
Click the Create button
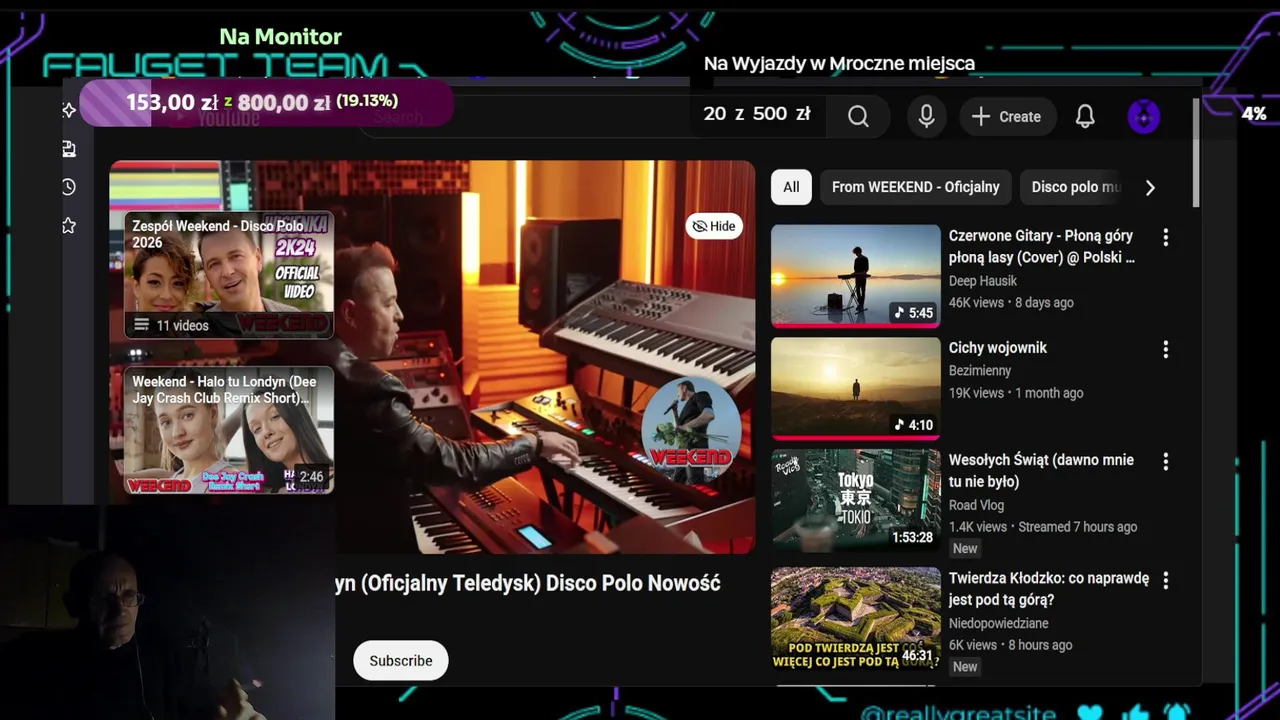(1008, 117)
